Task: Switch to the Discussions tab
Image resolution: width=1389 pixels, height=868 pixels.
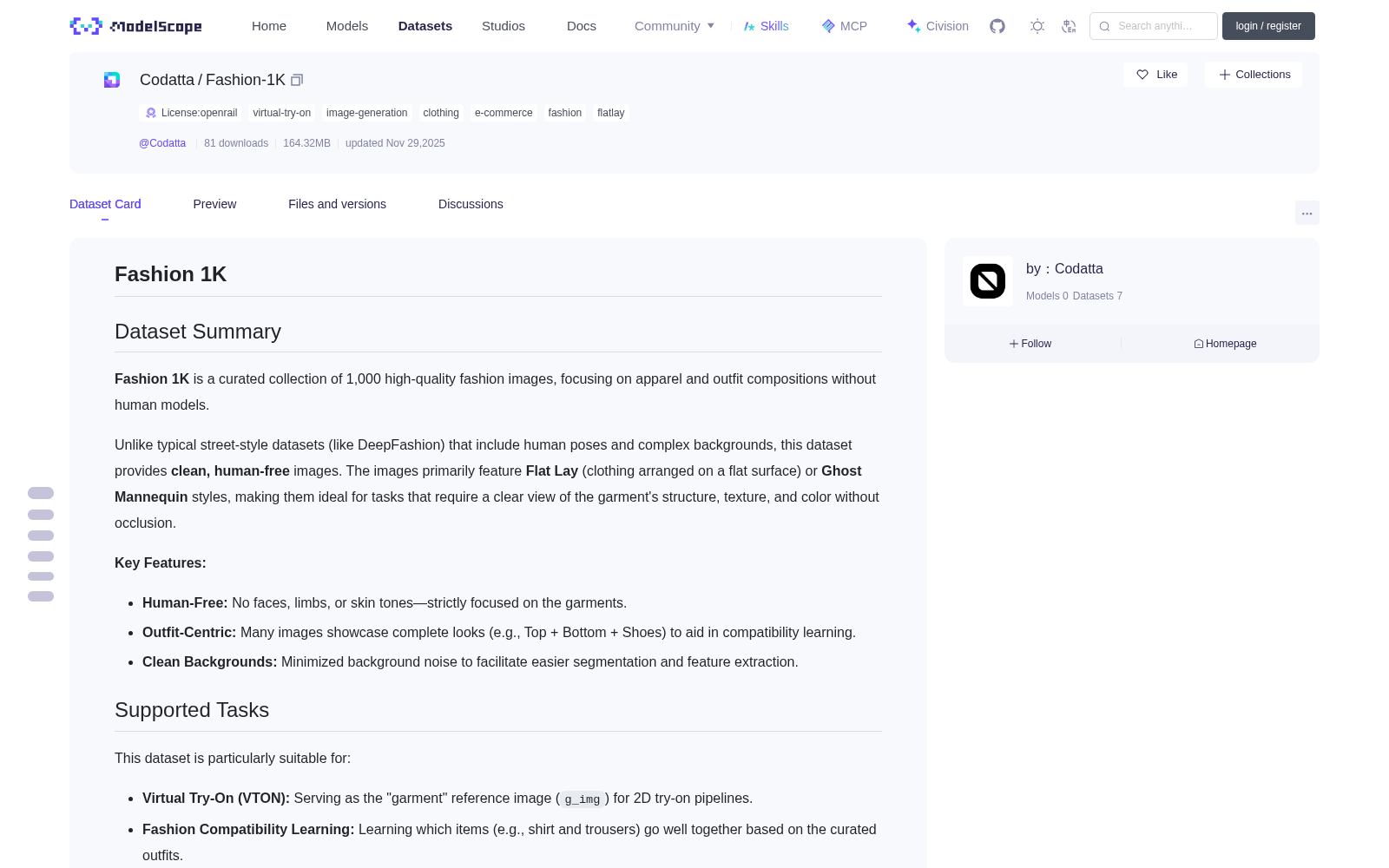Action: click(x=471, y=204)
